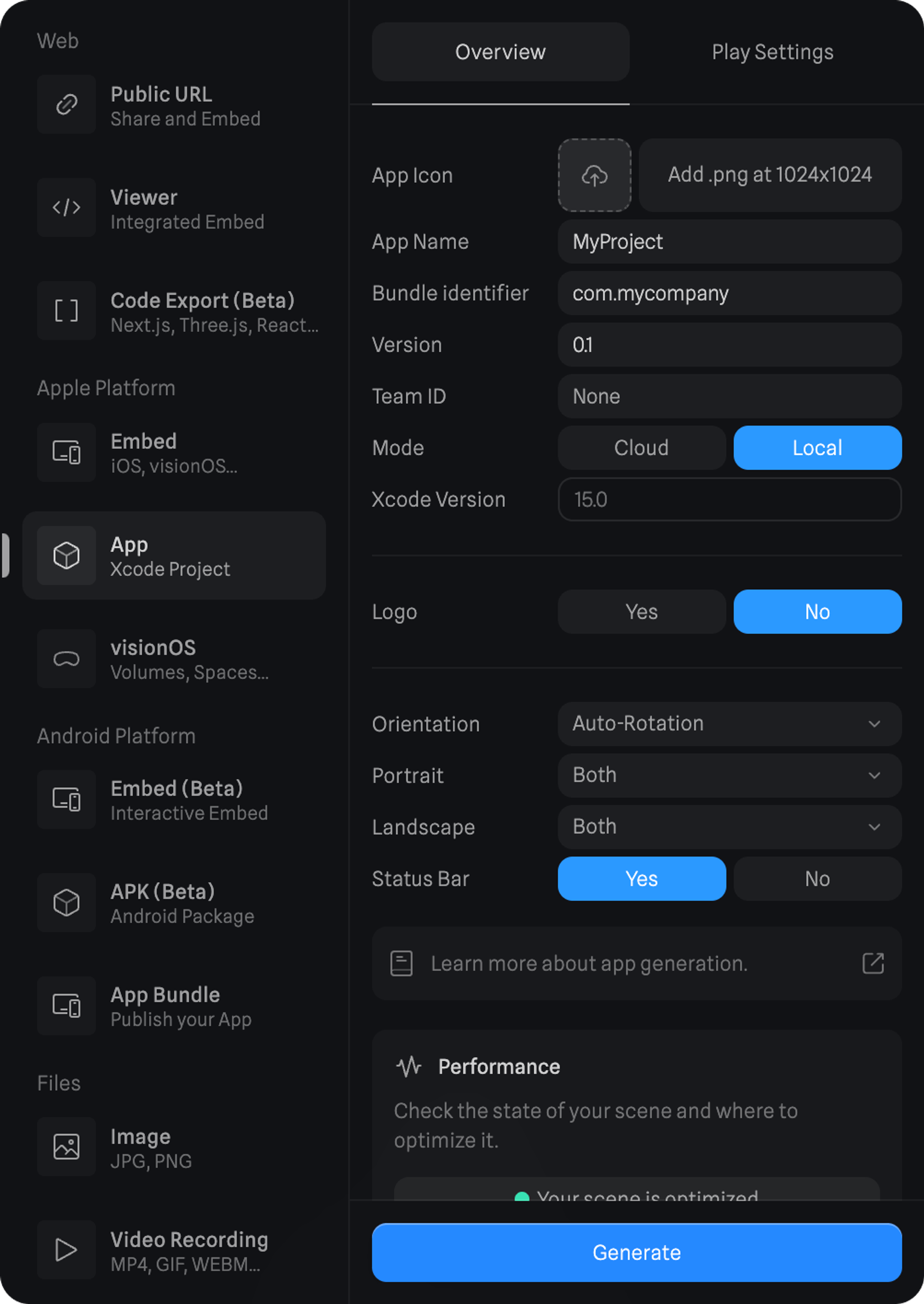Screen dimensions: 924x1304
Task: Disable Status Bar by choosing No
Action: click(817, 879)
